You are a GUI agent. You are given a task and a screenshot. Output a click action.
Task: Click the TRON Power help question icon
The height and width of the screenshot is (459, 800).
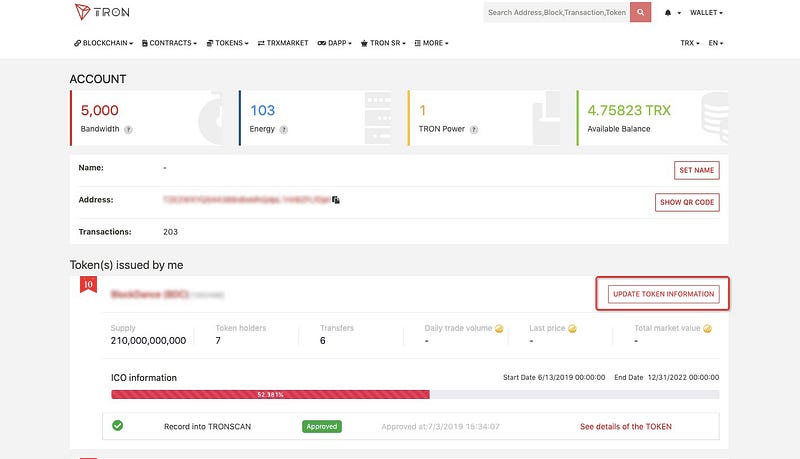point(474,130)
